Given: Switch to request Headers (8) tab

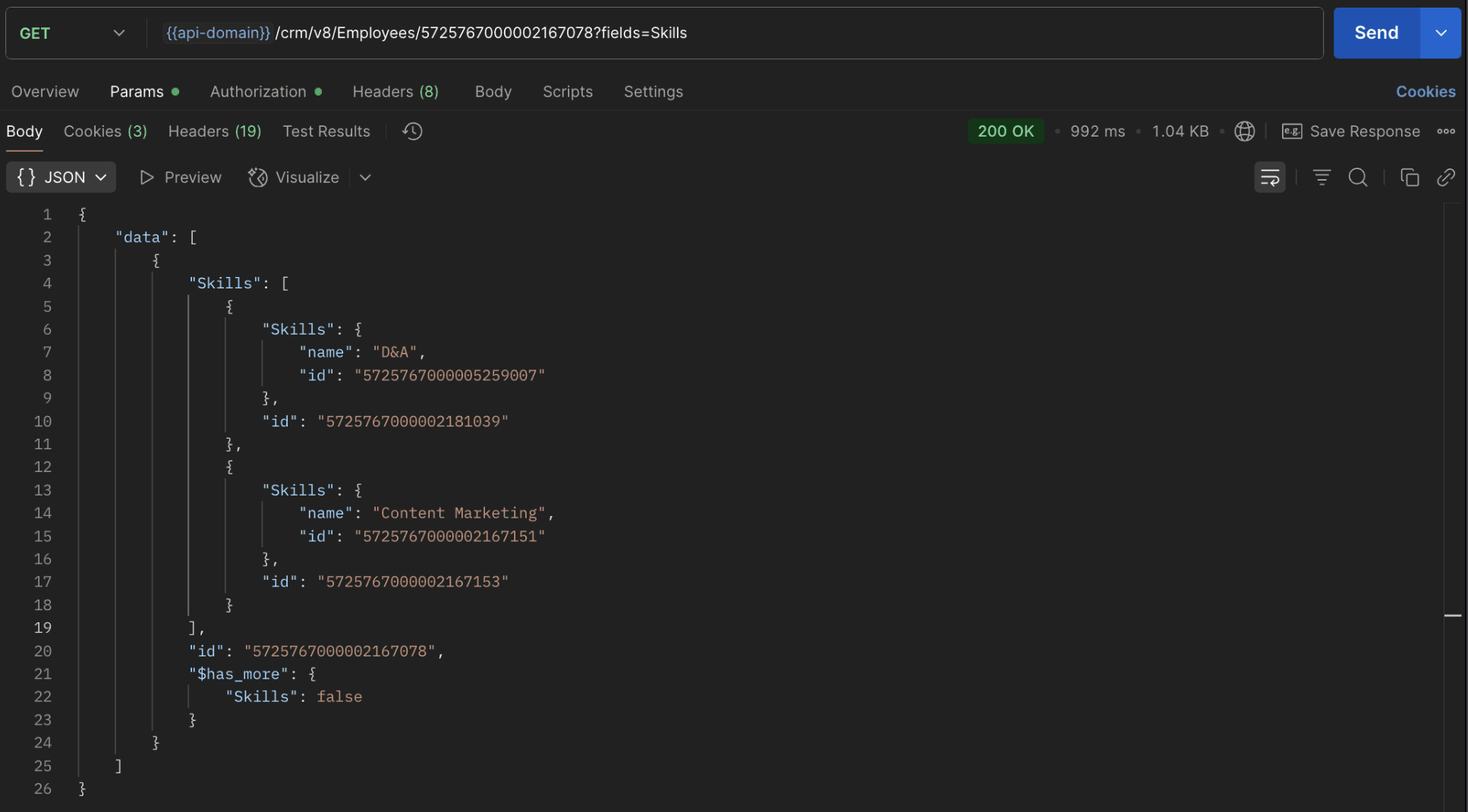Looking at the screenshot, I should click(x=395, y=92).
